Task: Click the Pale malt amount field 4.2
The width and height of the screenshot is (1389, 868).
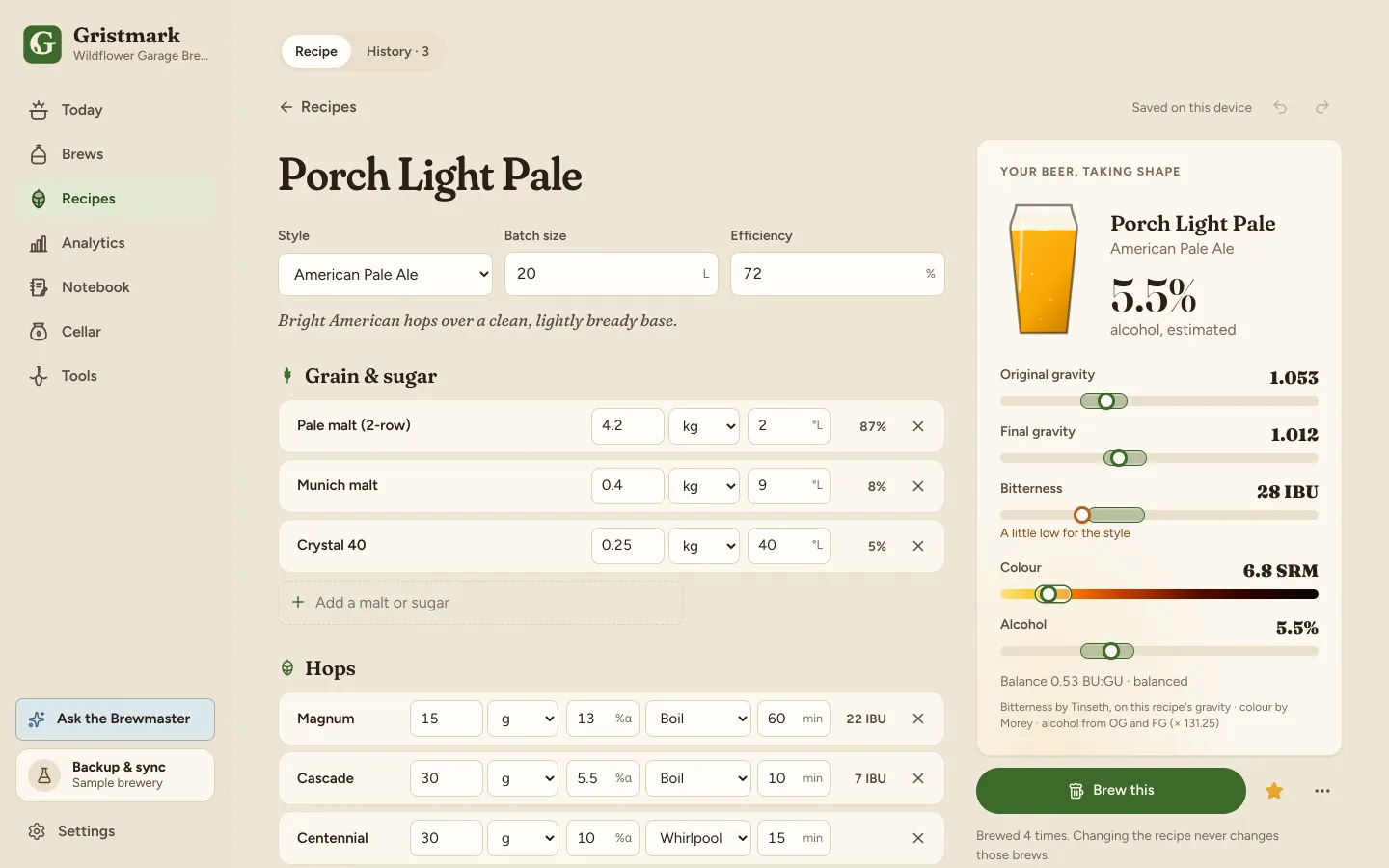Action: [628, 426]
